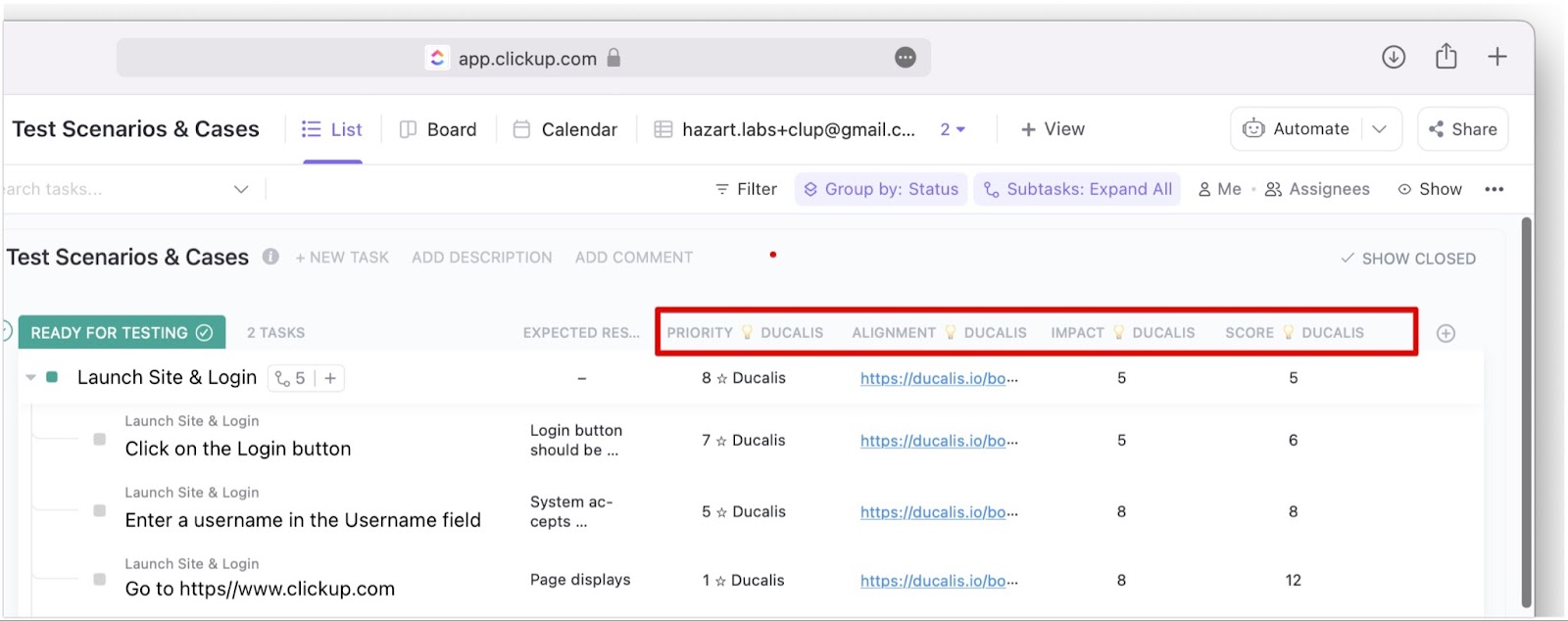Open Subtasks: Expand All setting
The image size is (1568, 621).
click(x=1077, y=189)
